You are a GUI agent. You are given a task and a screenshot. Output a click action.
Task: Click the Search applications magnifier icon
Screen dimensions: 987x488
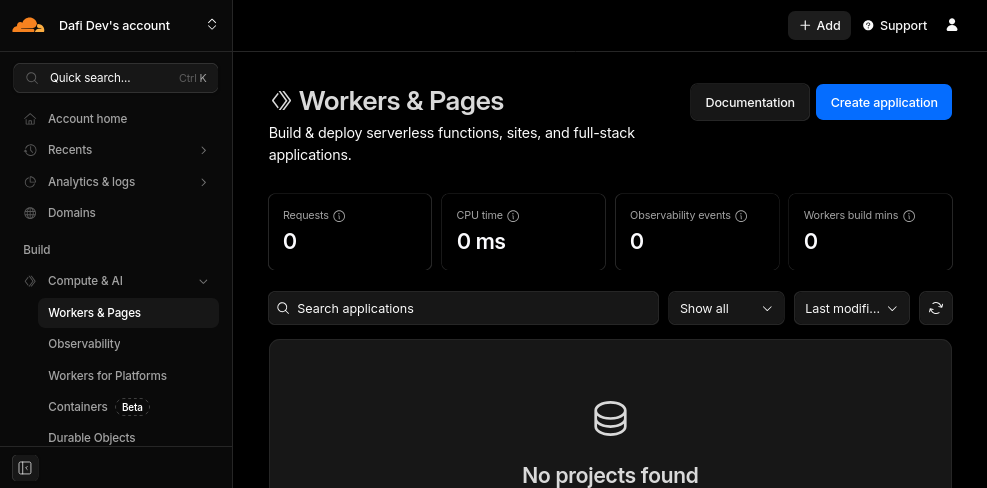[283, 309]
